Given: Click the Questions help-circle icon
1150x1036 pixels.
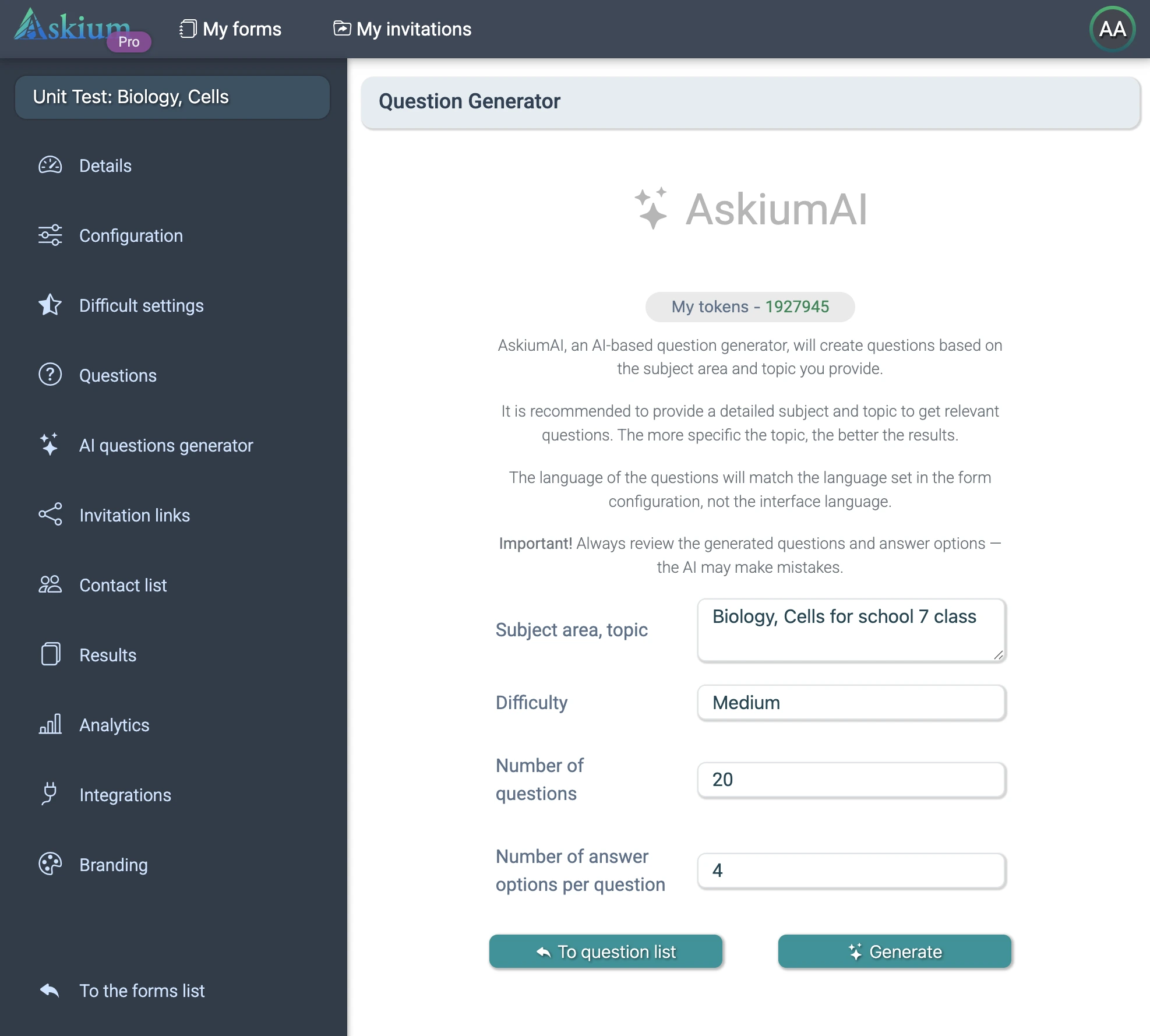Looking at the screenshot, I should (50, 375).
